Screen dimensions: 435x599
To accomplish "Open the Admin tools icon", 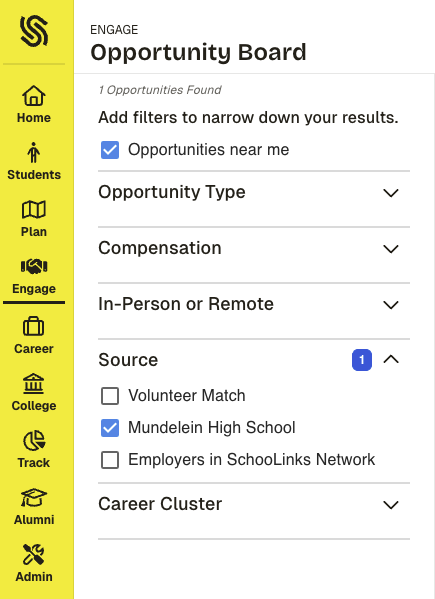I will (34, 554).
